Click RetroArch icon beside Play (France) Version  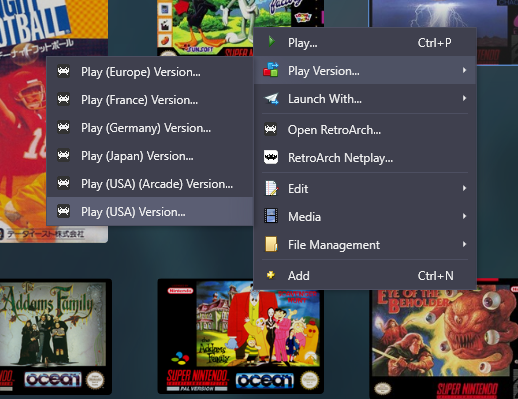pos(63,99)
